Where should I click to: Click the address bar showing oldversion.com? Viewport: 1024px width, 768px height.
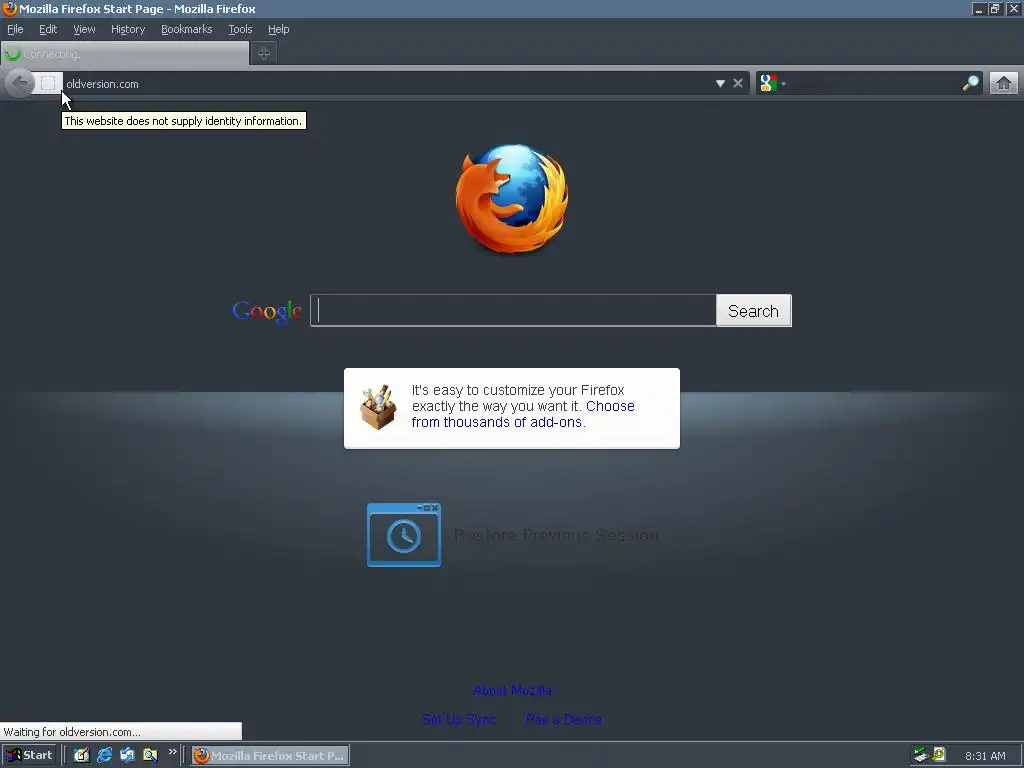click(387, 84)
